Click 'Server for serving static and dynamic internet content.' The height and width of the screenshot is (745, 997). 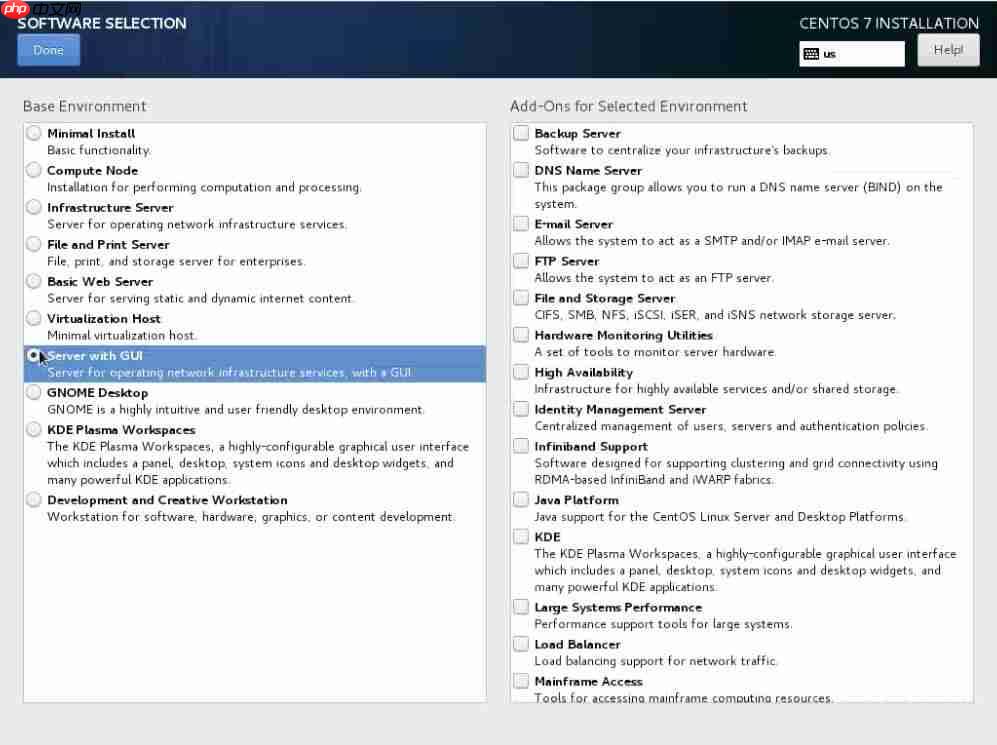[200, 299]
